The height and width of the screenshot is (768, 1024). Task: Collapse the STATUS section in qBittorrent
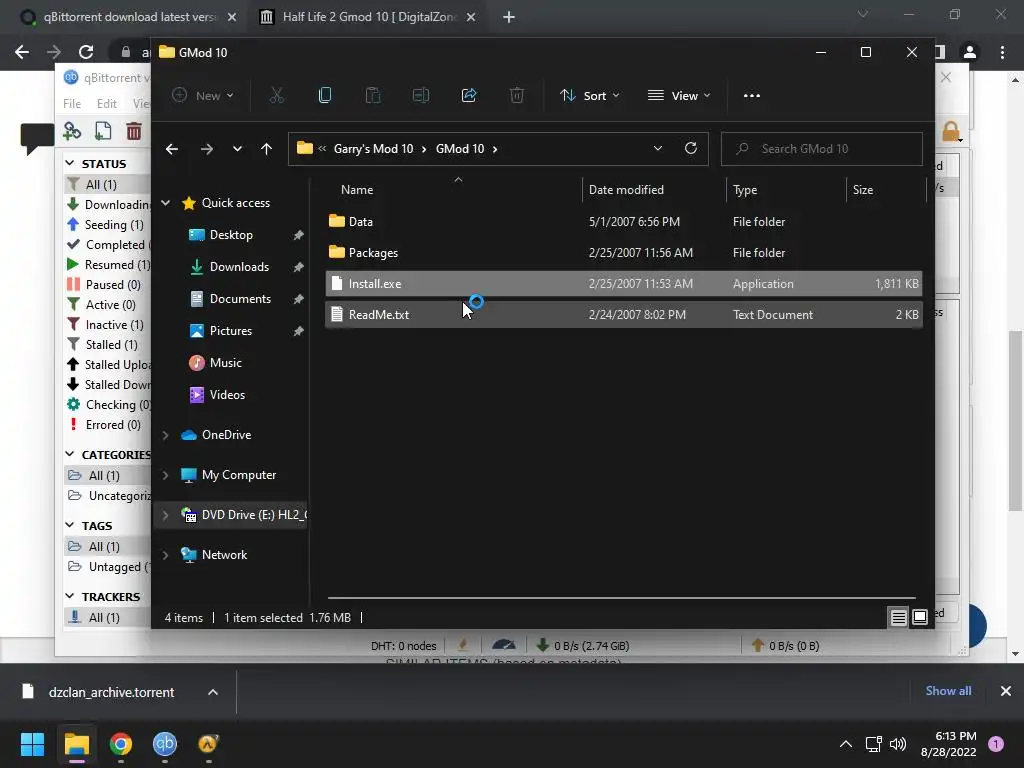(70, 163)
